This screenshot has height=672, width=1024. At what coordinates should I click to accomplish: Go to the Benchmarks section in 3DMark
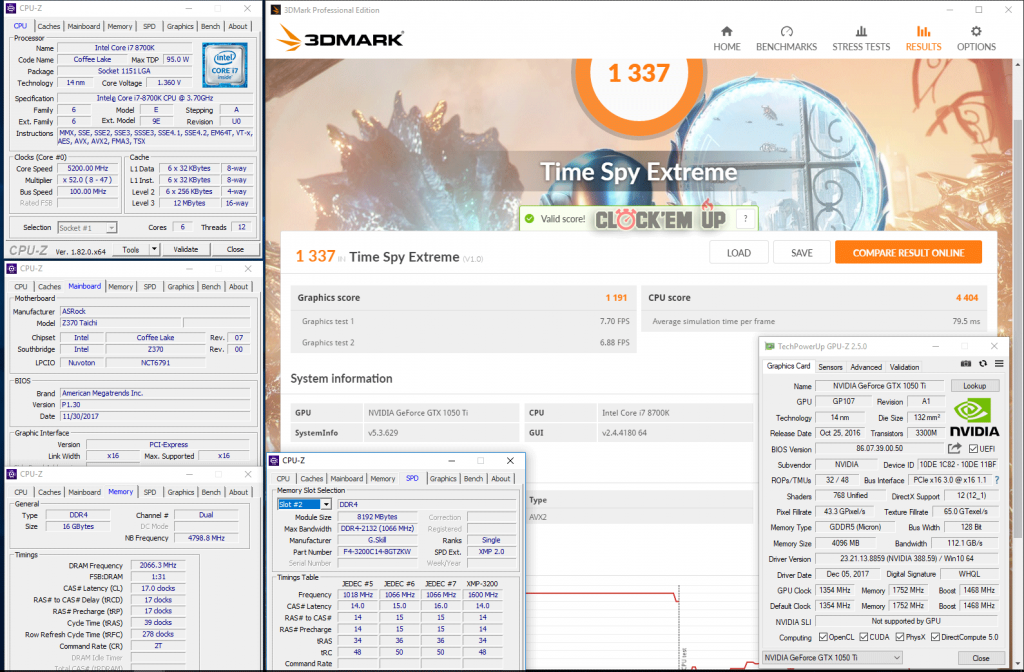pos(786,38)
